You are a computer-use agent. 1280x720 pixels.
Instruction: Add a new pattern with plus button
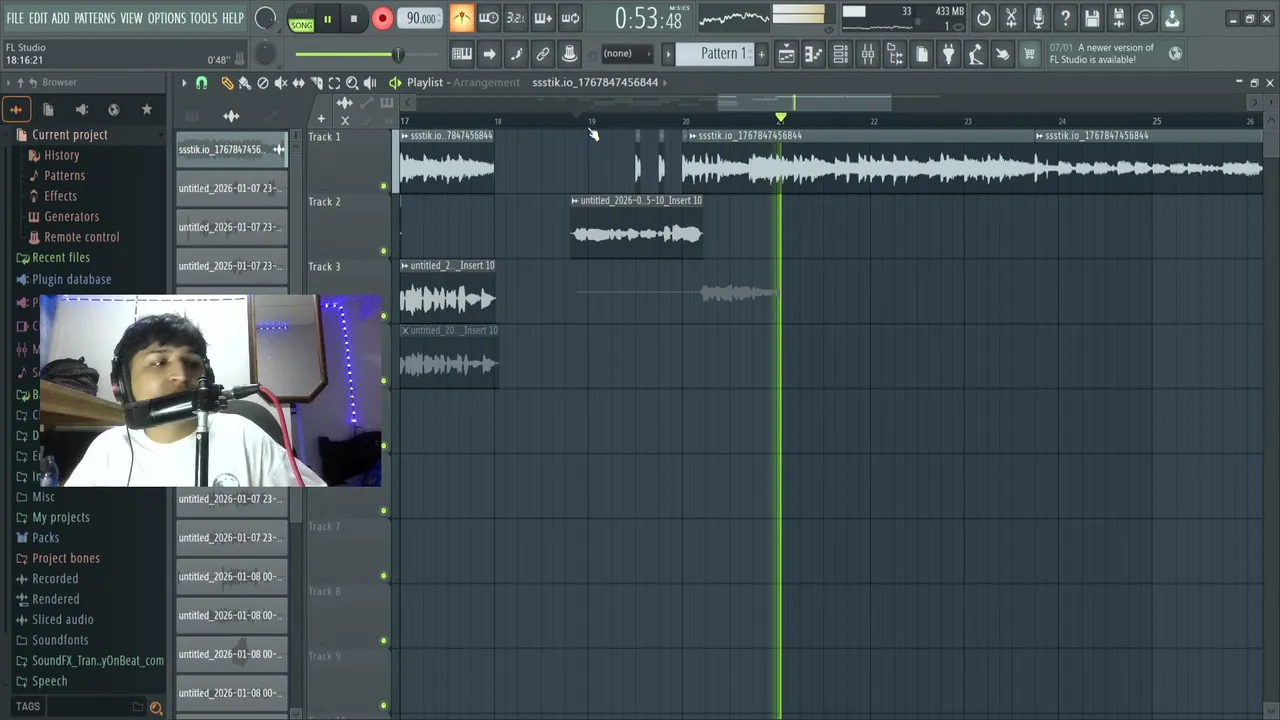point(762,54)
